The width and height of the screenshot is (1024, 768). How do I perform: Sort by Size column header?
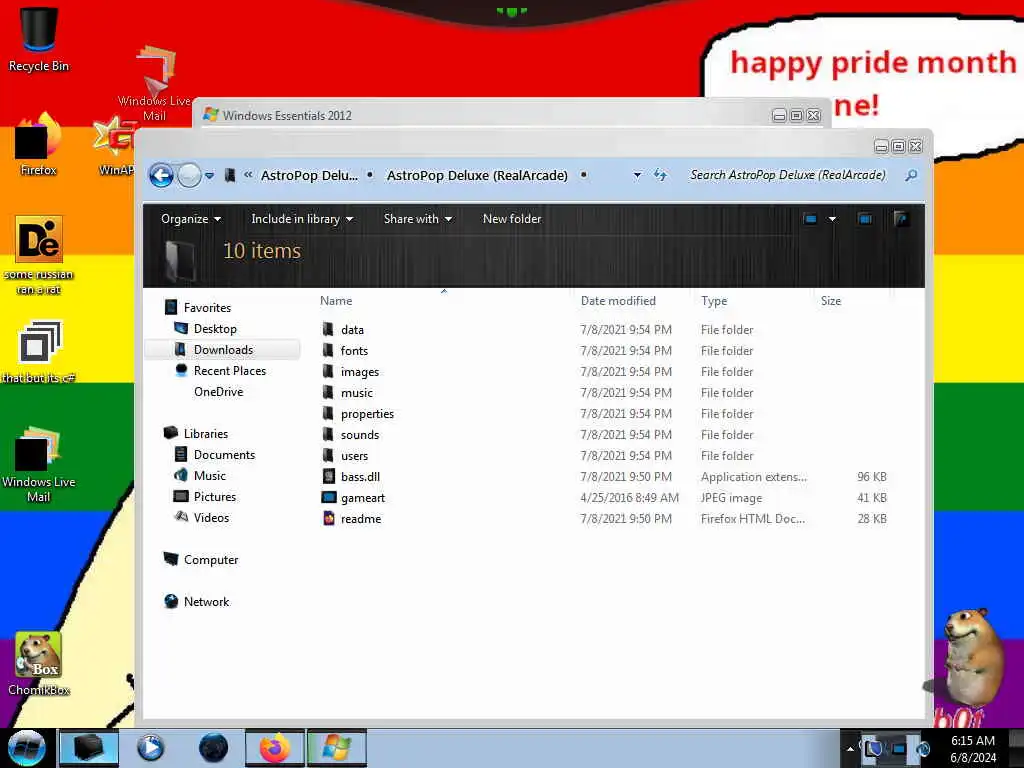pyautogui.click(x=831, y=300)
